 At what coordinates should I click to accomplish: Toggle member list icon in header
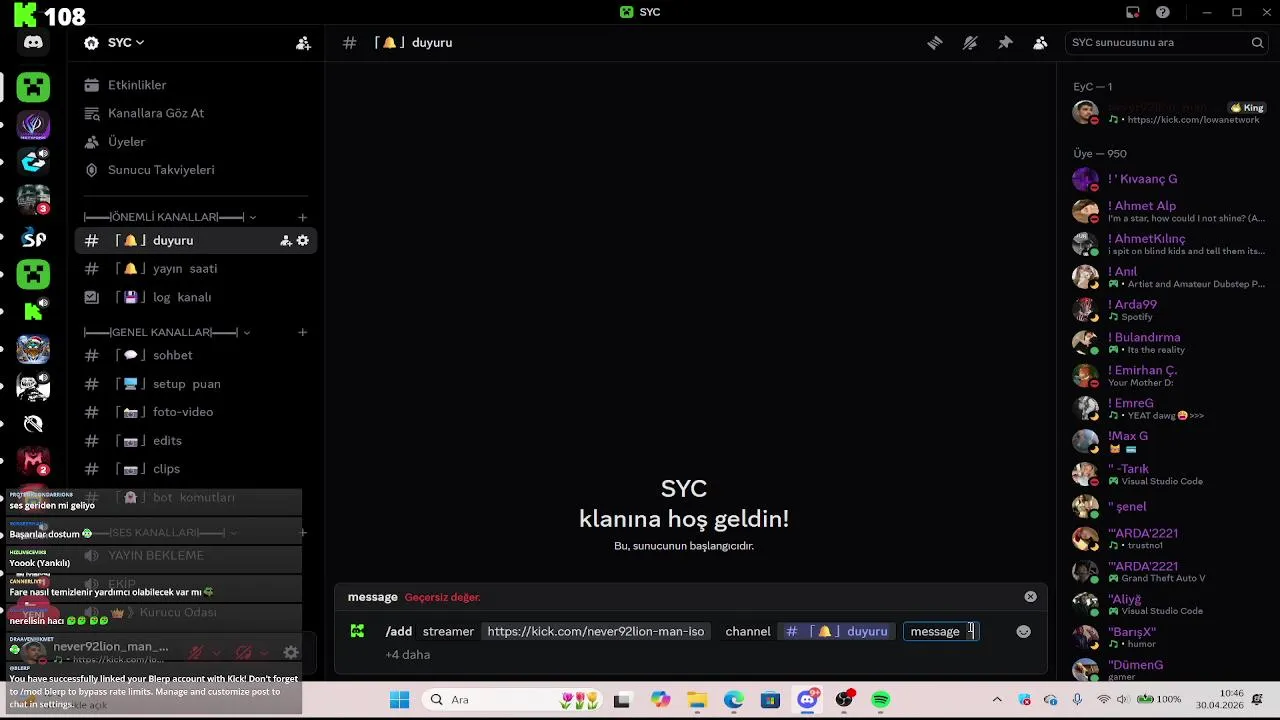1040,43
